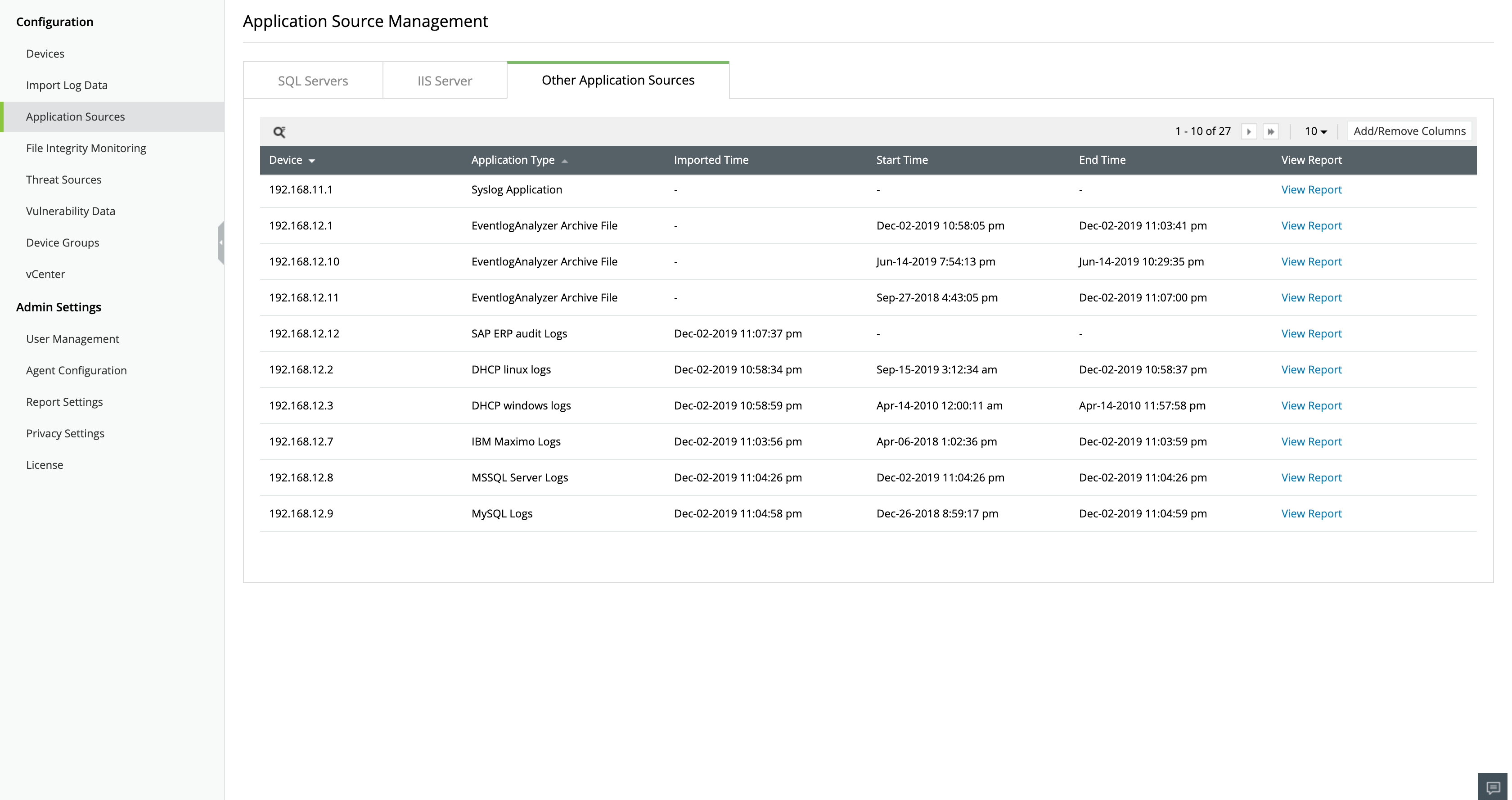Sort by Device column arrow
The width and height of the screenshot is (1512, 800).
[x=312, y=161]
